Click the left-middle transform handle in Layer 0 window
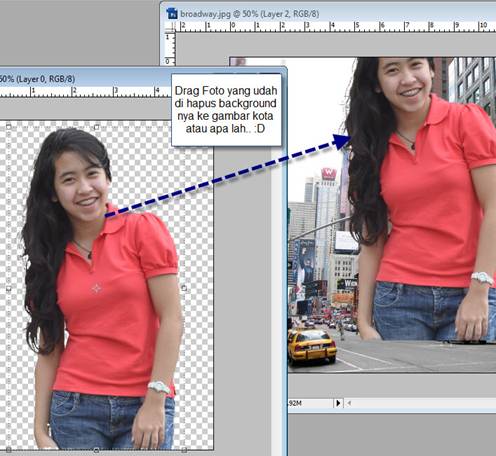 (9, 288)
